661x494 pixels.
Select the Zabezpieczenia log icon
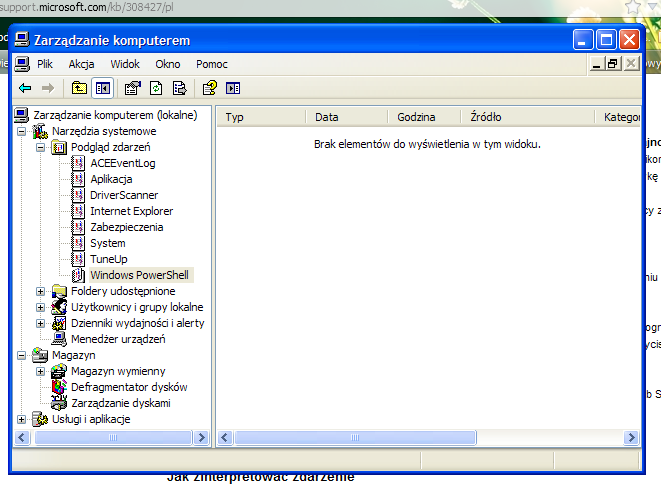(78, 227)
